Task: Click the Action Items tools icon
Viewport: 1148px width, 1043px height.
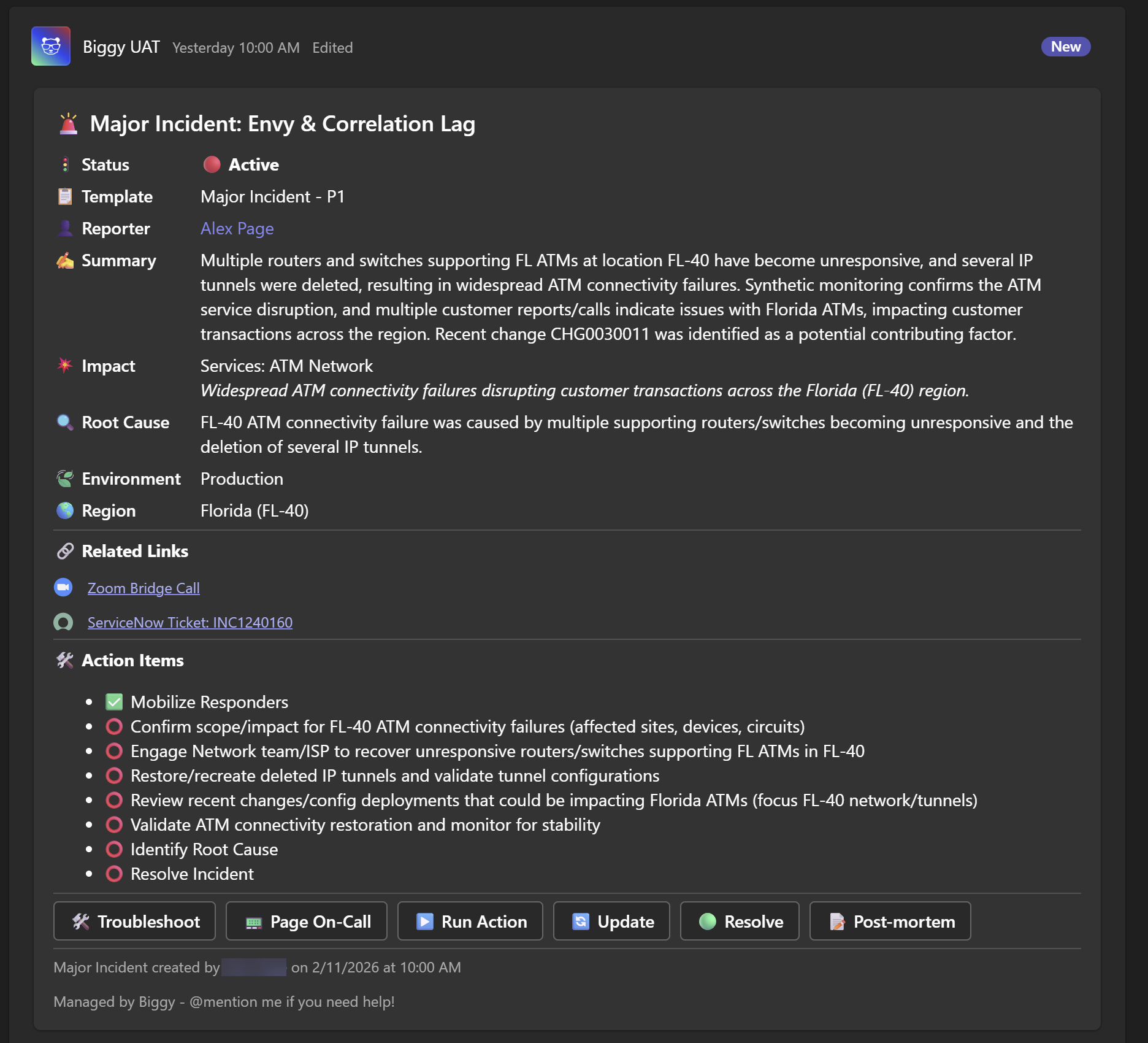Action: coord(65,660)
